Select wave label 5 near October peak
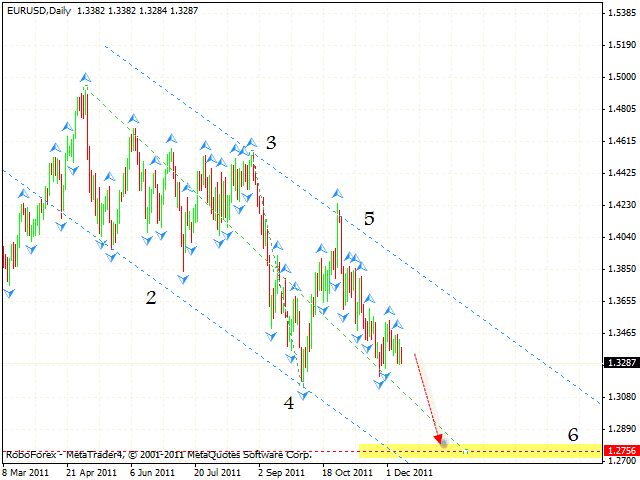This screenshot has width=640, height=480. (369, 219)
